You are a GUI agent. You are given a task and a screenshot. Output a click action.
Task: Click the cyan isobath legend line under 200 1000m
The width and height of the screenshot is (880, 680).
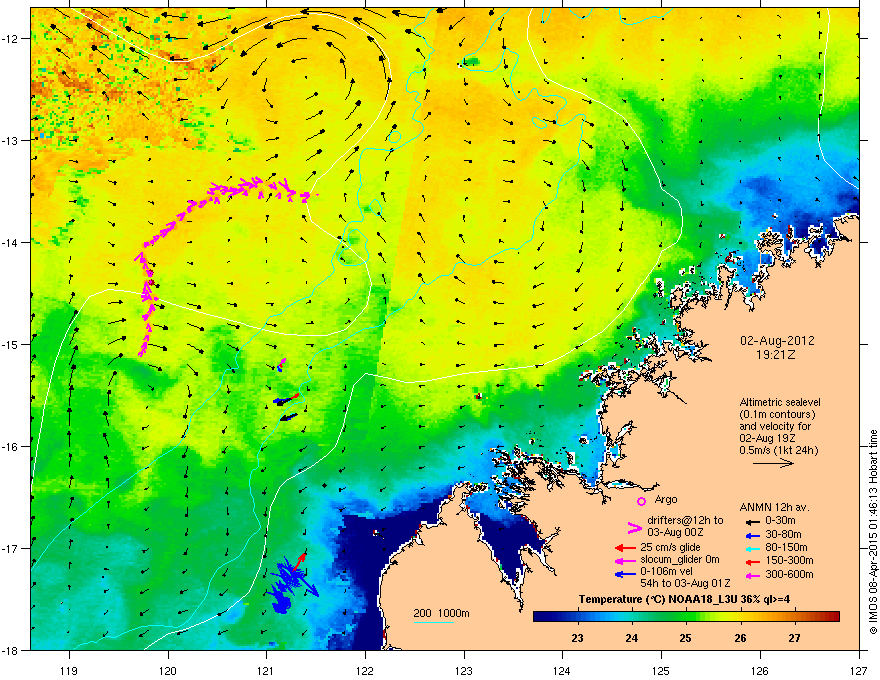click(x=434, y=622)
